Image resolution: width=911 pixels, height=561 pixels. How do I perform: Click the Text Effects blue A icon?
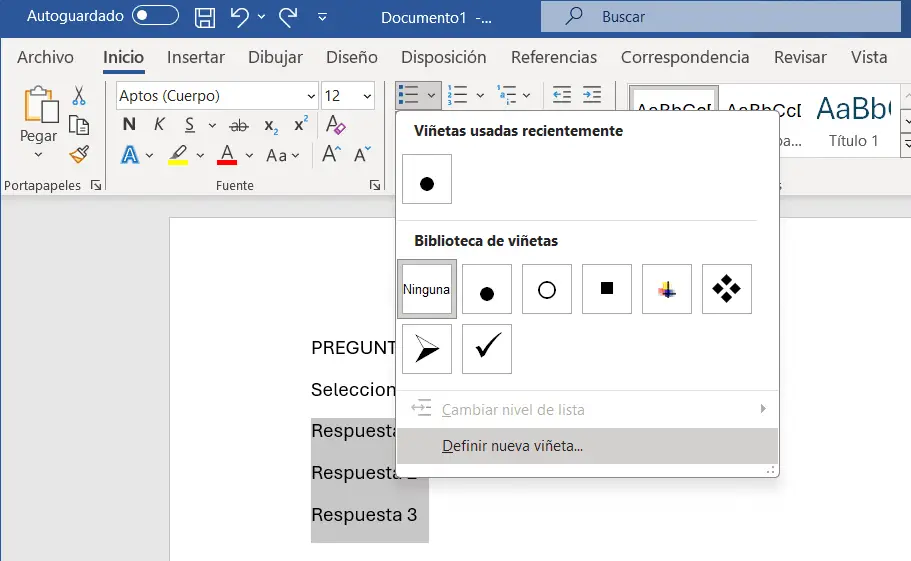tap(130, 155)
